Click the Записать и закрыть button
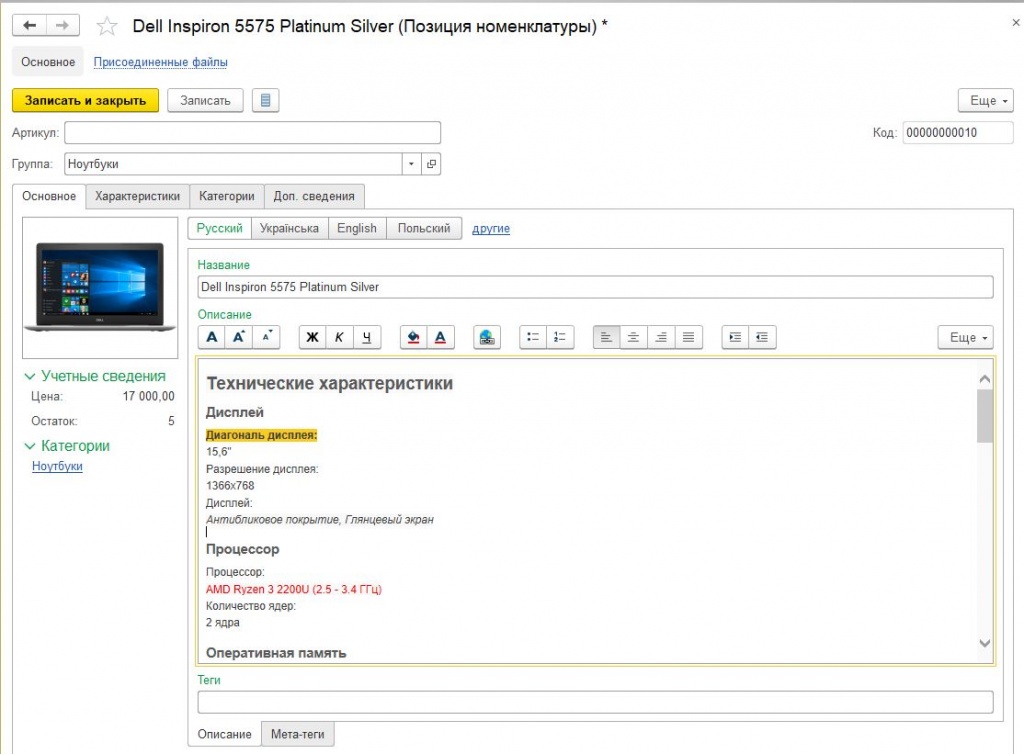The width and height of the screenshot is (1024, 754). 85,100
